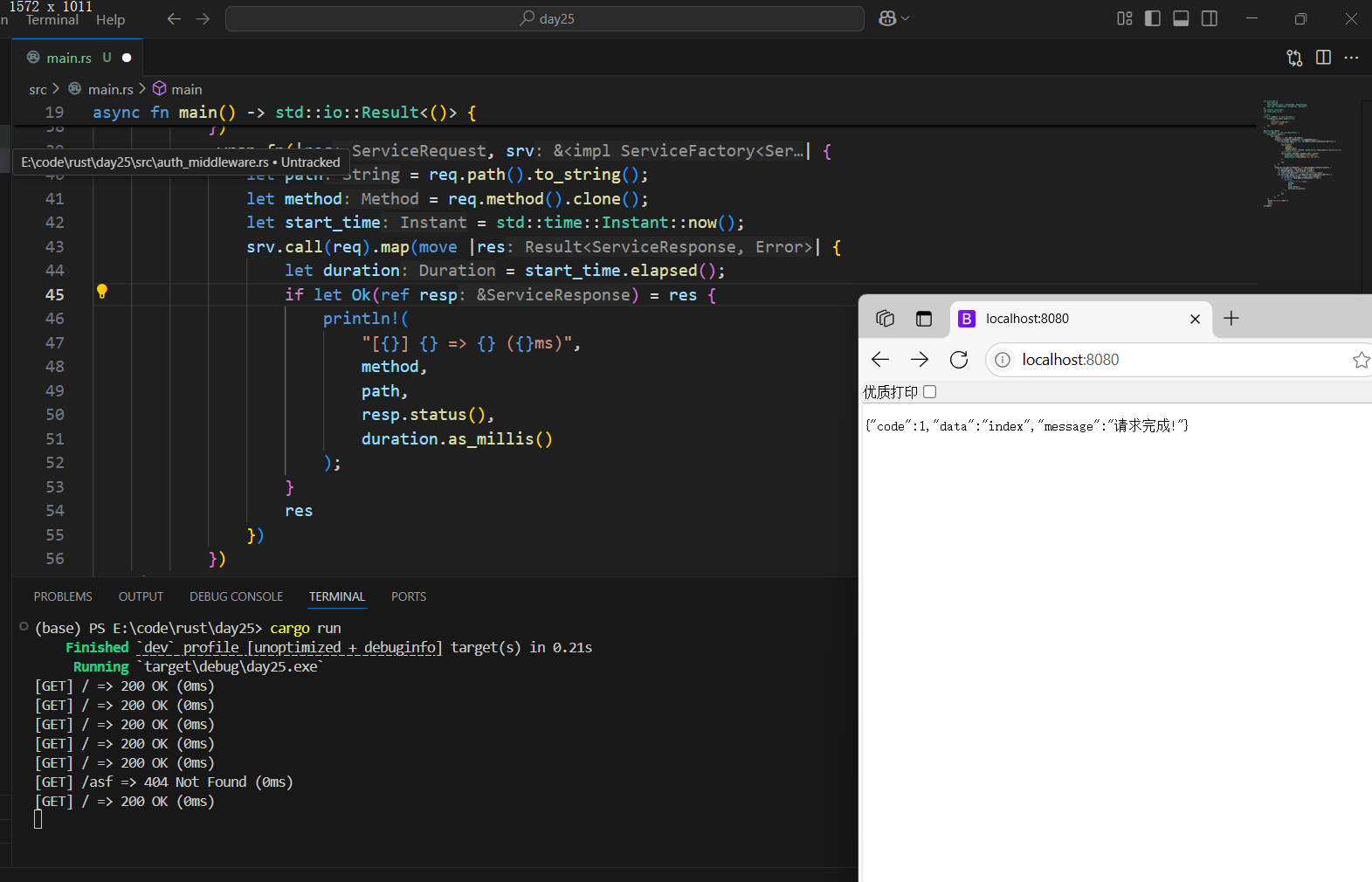Open Copilot chat icon in title bar
The image size is (1372, 882).
(887, 18)
